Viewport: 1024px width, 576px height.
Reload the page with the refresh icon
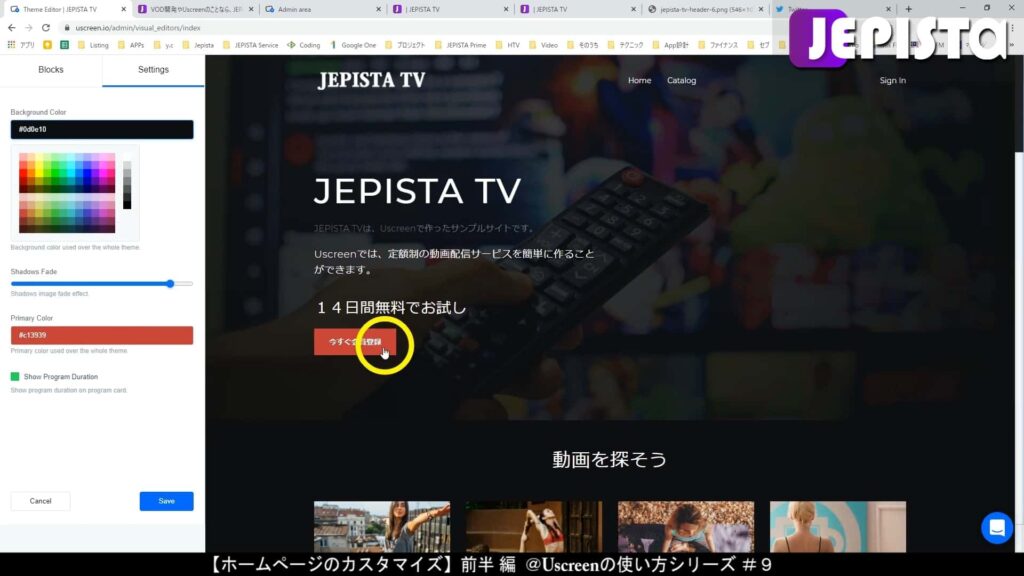(46, 28)
